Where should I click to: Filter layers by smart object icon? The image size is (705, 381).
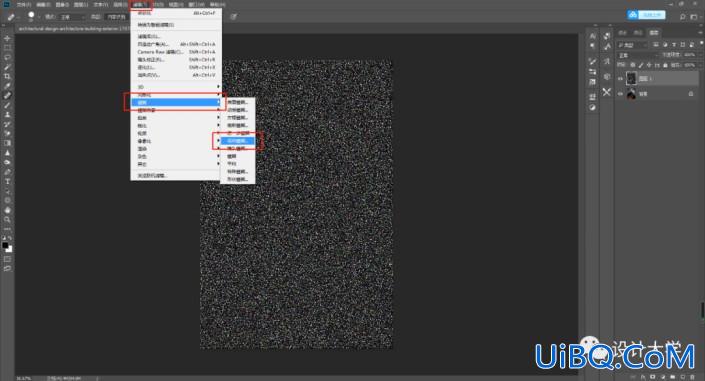(691, 45)
